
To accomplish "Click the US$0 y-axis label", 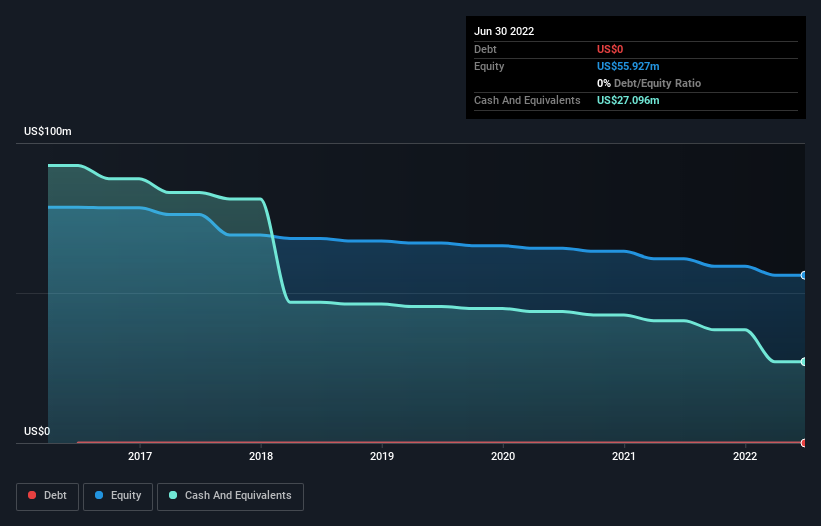I will pos(37,431).
